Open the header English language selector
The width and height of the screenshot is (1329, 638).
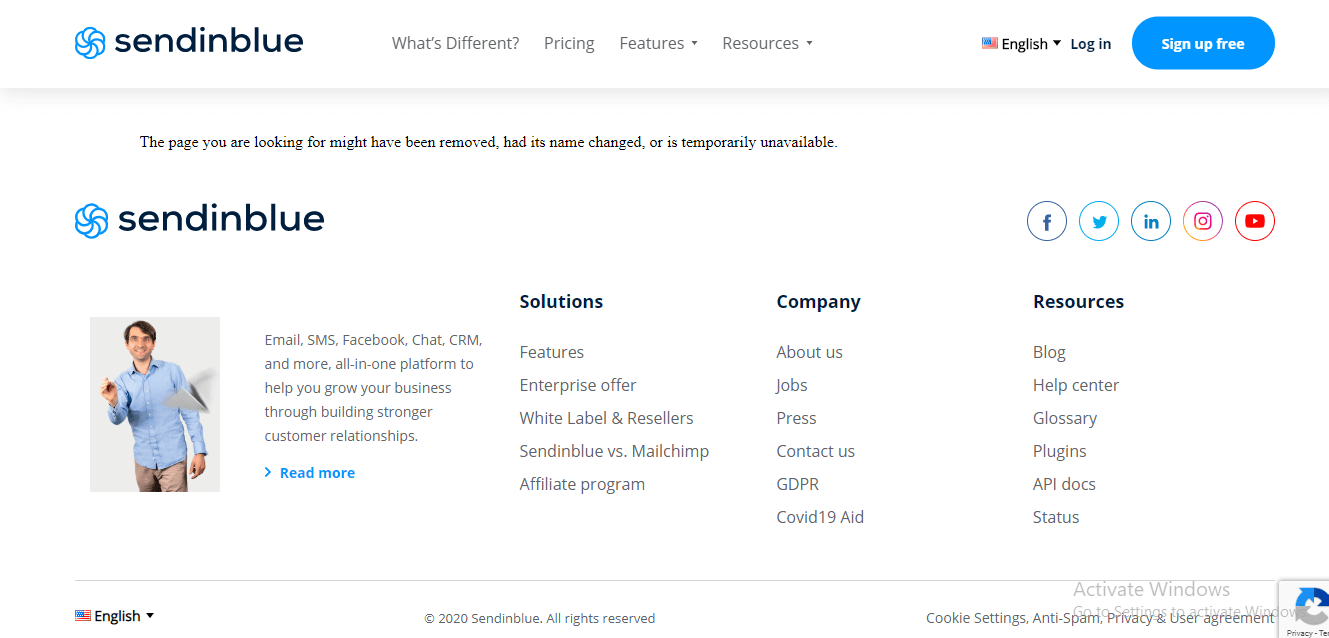point(1021,44)
